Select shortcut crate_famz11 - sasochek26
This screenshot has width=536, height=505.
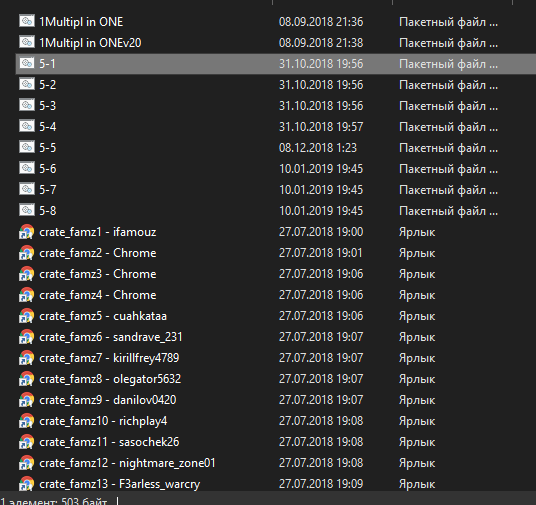(109, 442)
